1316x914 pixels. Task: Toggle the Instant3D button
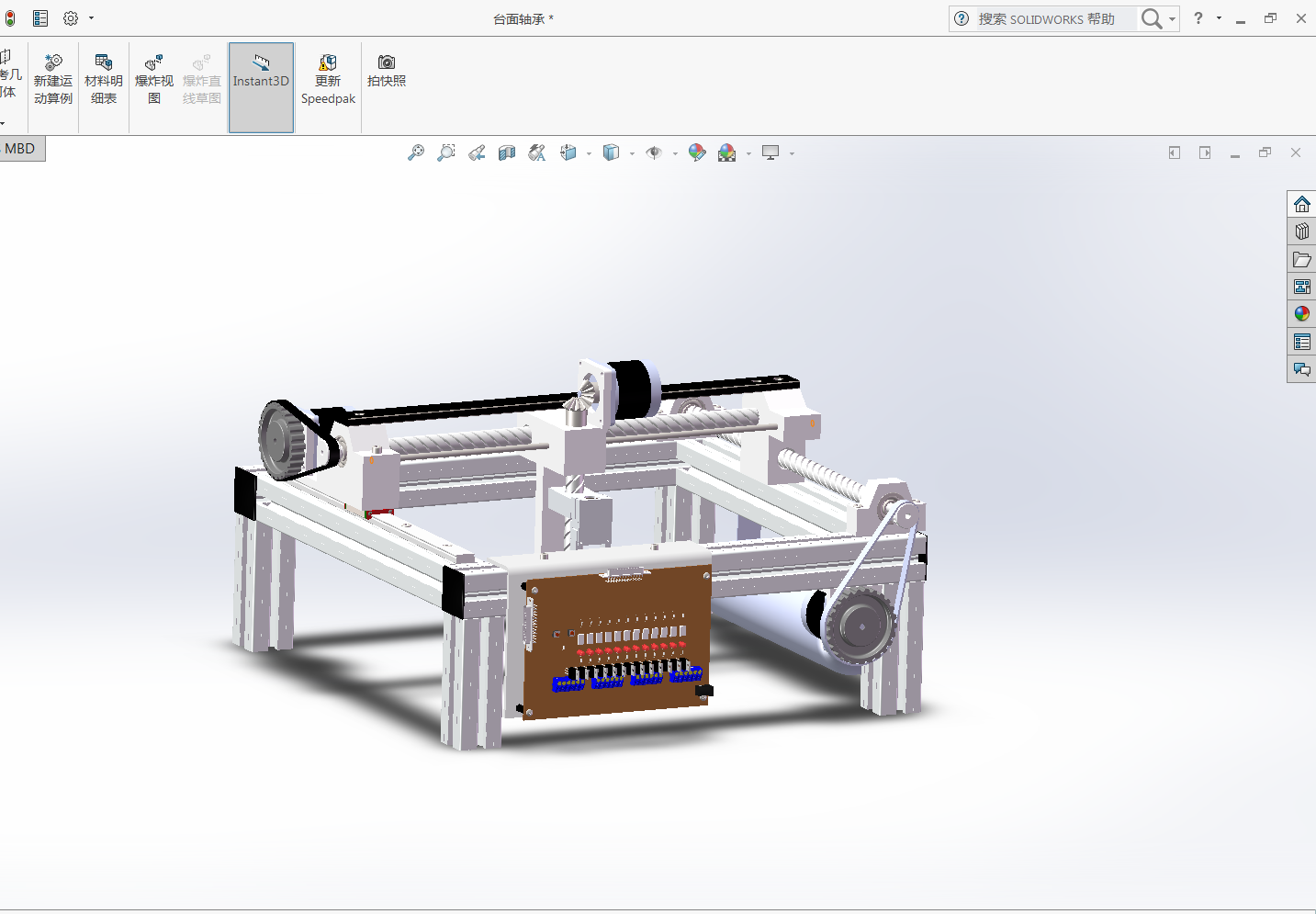261,87
